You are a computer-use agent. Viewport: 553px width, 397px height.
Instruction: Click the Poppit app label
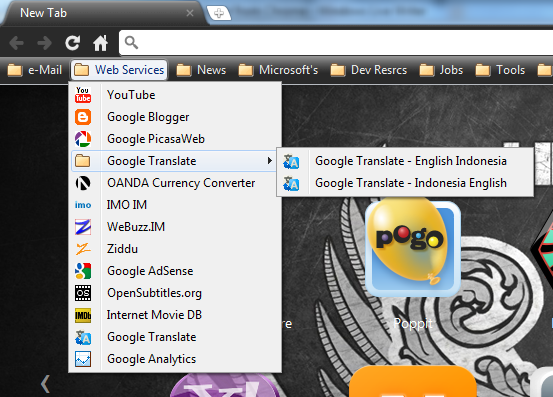413,323
